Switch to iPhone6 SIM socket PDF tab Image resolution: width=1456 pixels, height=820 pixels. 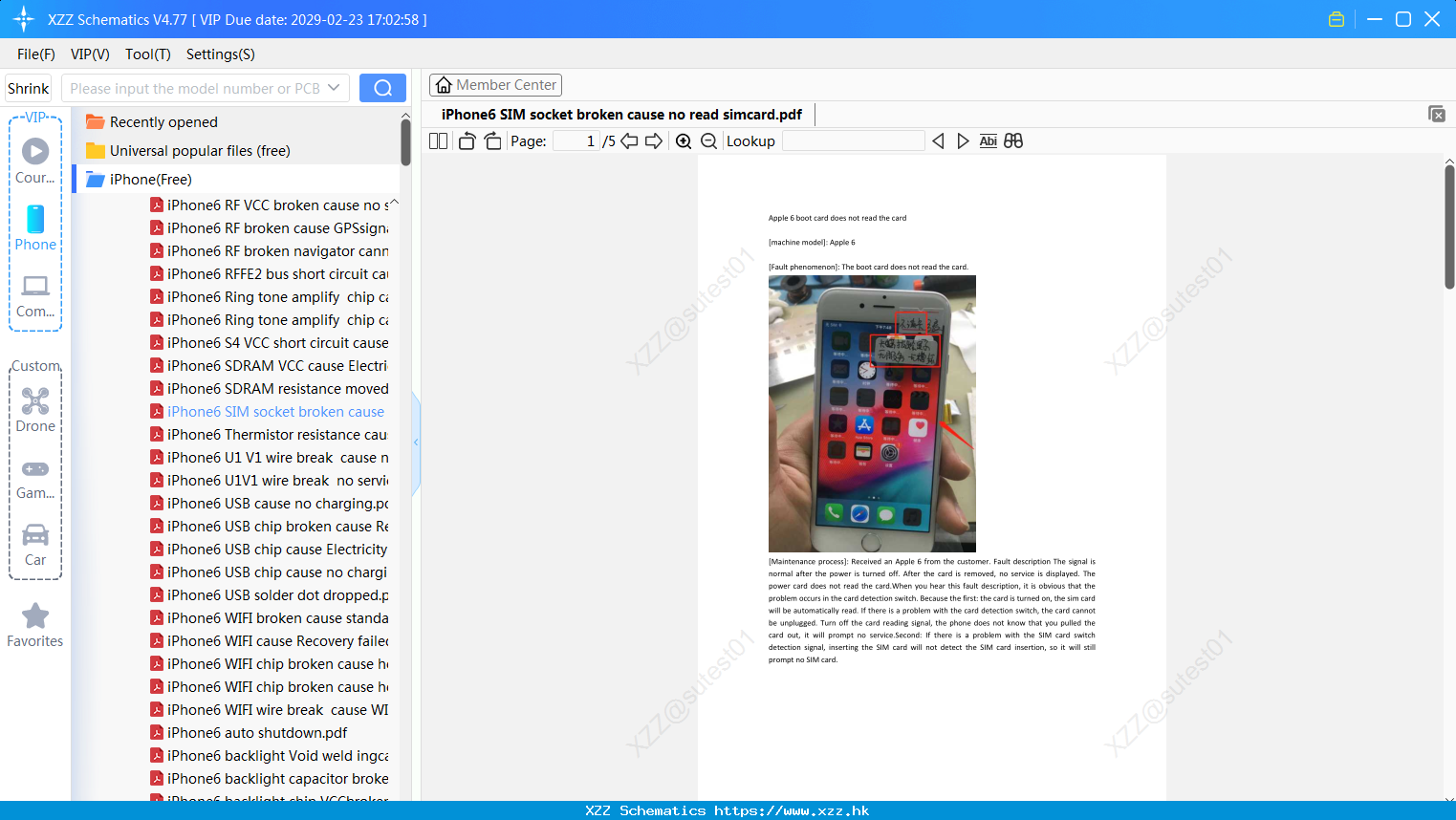pyautogui.click(x=621, y=114)
